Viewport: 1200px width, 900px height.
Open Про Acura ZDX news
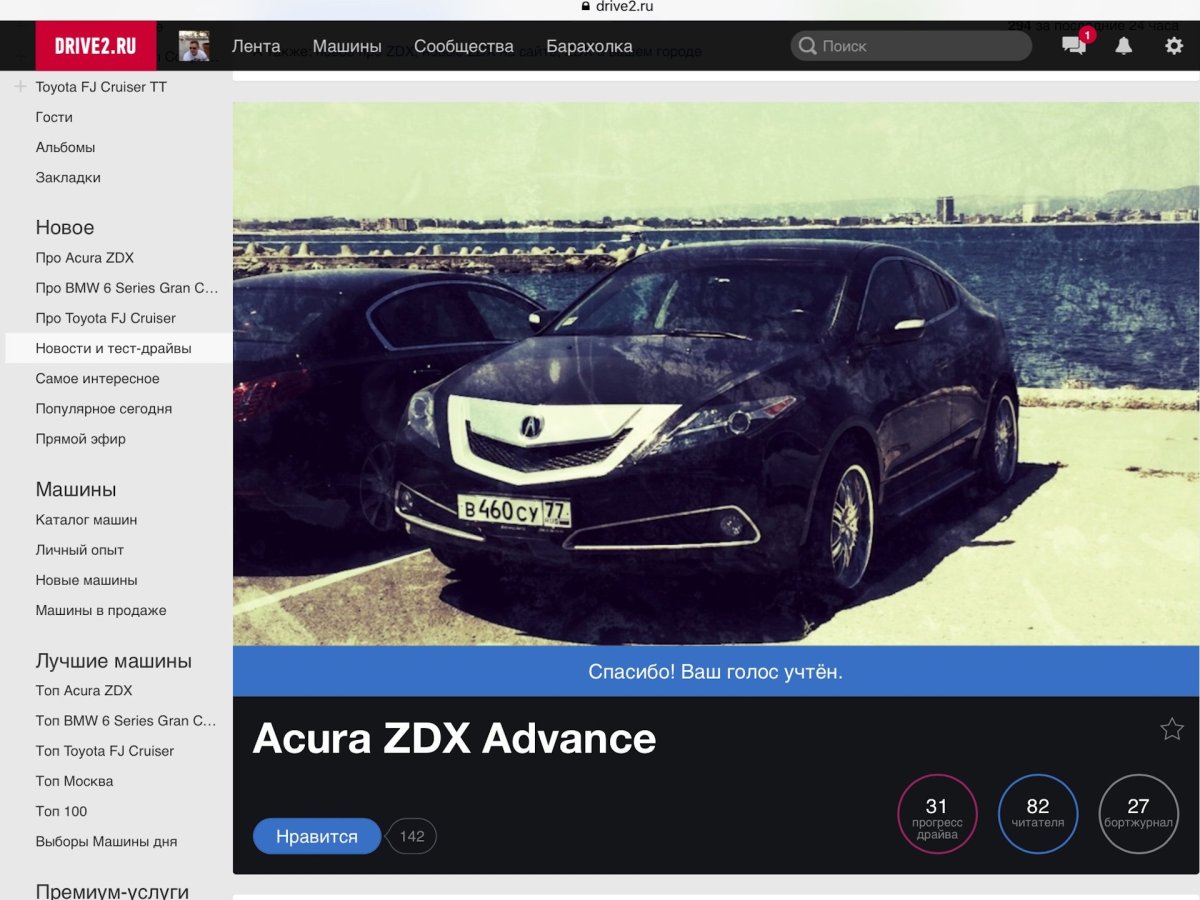point(84,257)
